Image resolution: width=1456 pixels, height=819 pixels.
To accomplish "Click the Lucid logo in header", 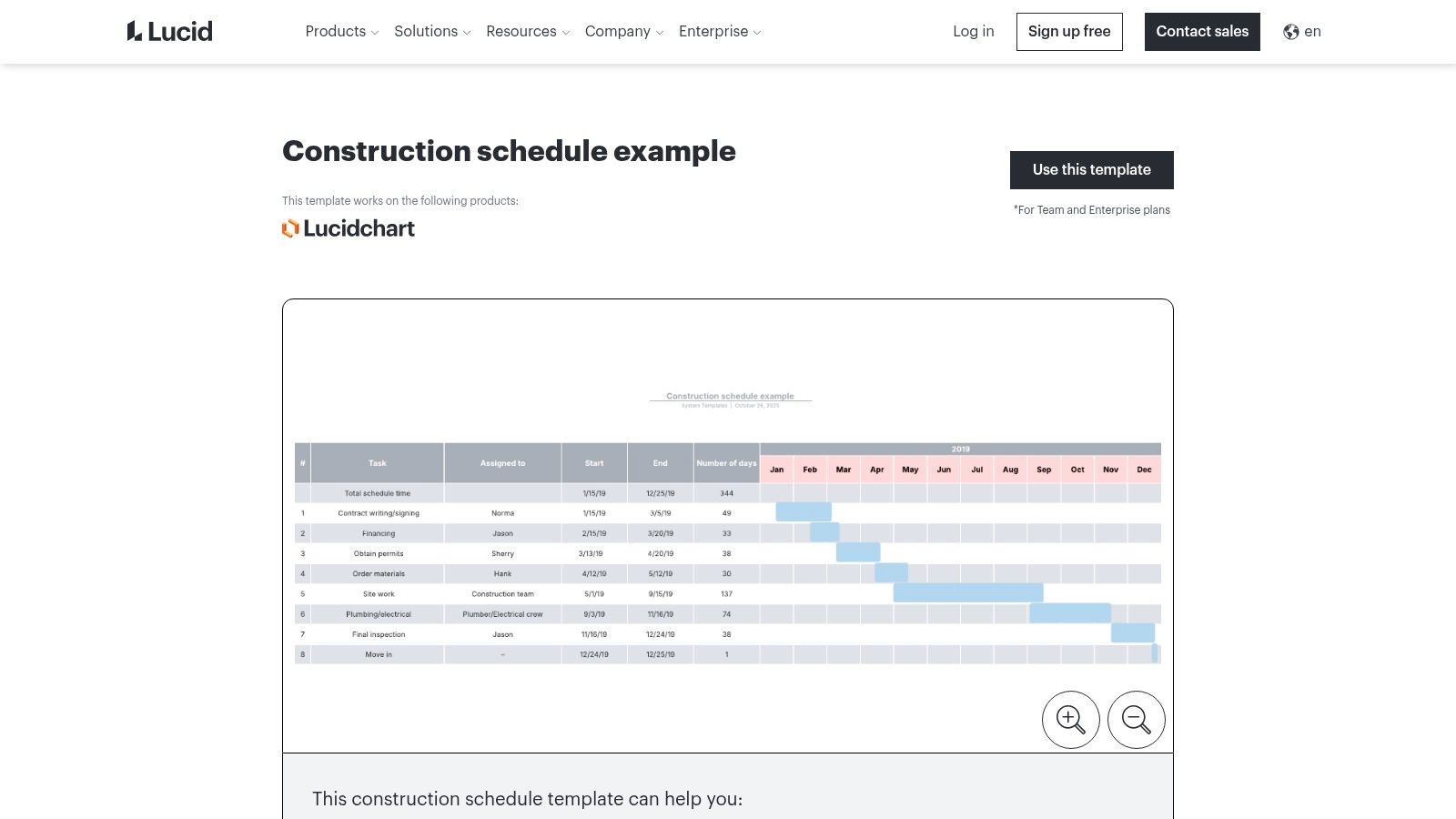I will click(170, 32).
